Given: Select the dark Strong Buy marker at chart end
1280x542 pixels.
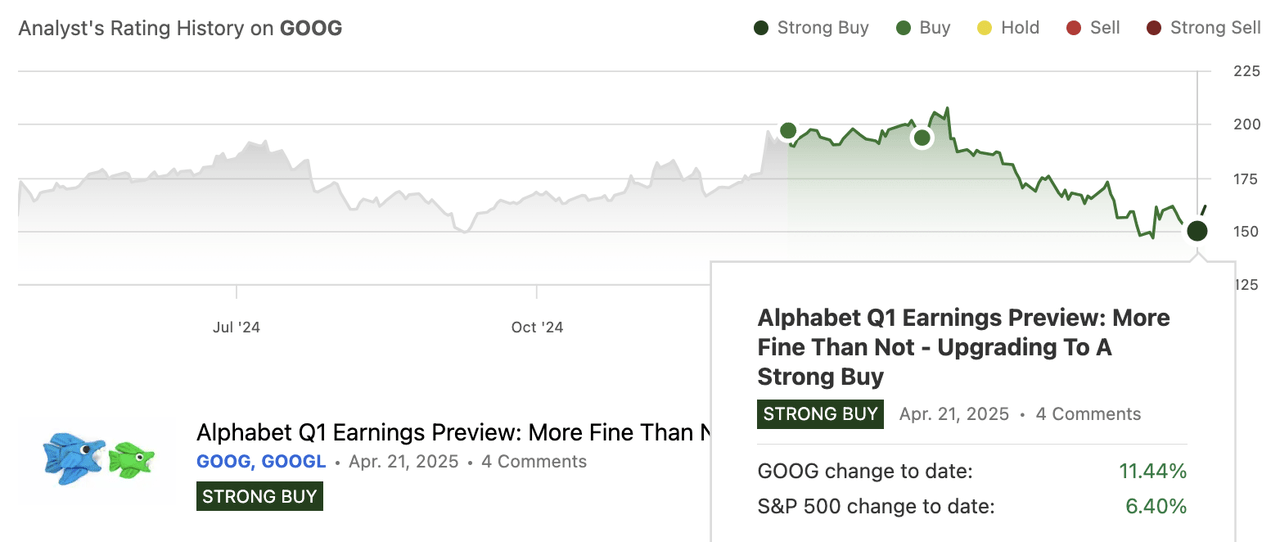Looking at the screenshot, I should coord(1197,231).
